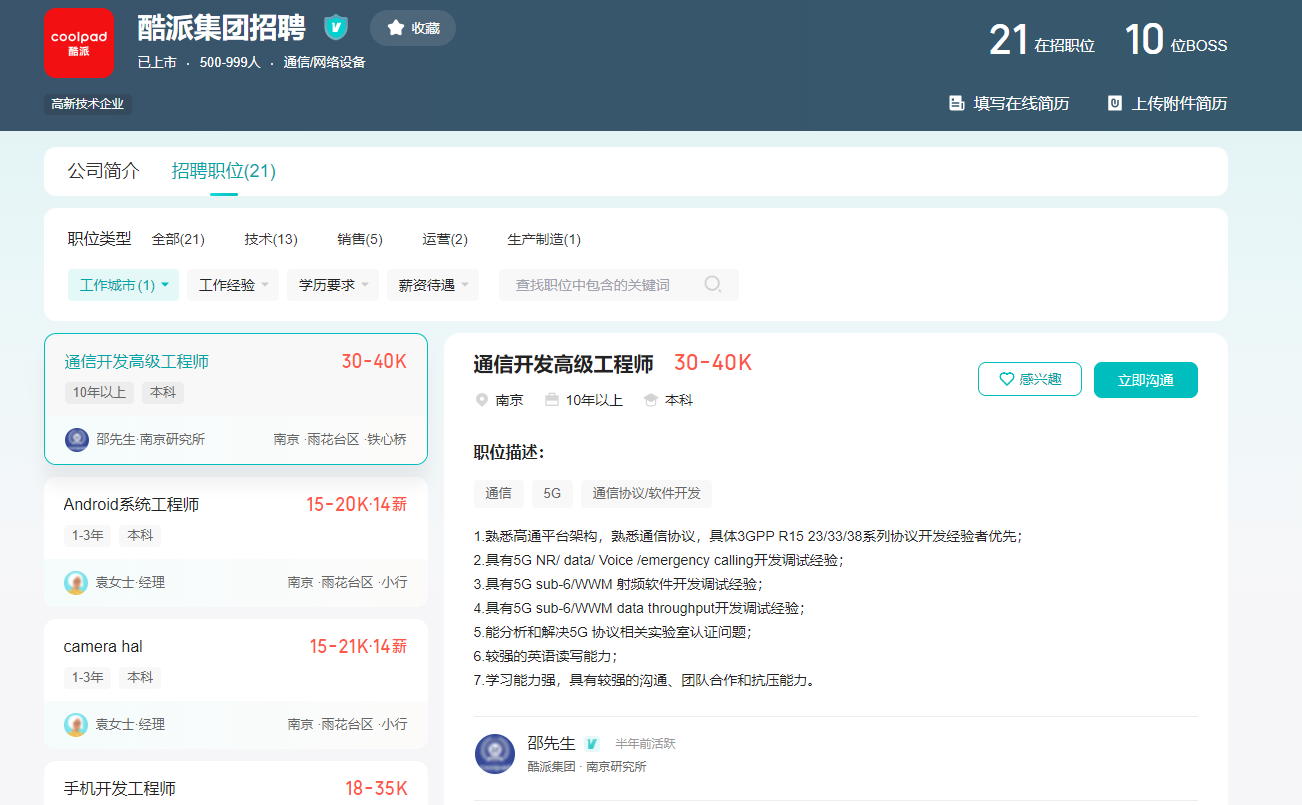
Task: Click the star 收藏 favorite button
Action: click(x=413, y=28)
